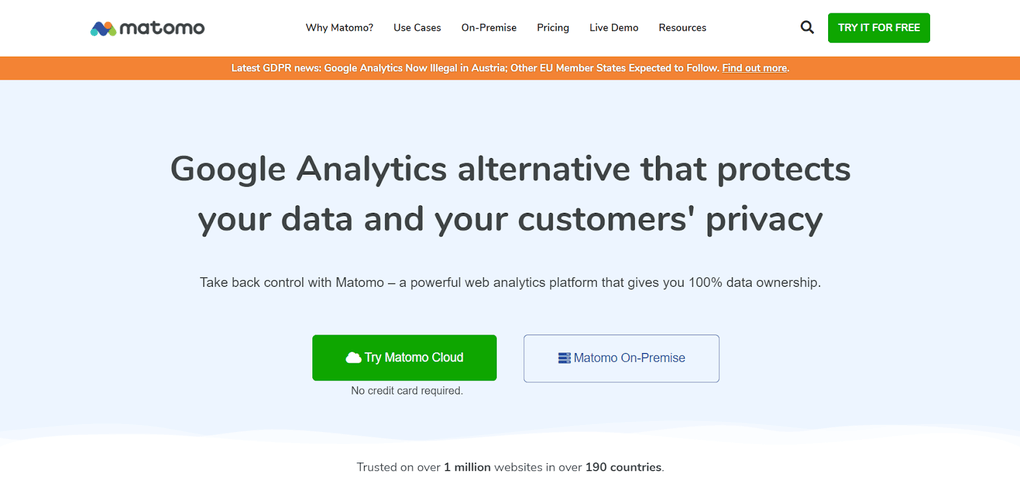The width and height of the screenshot is (1020, 483).
Task: Click the server stack icon beside On-Premise
Action: [564, 358]
